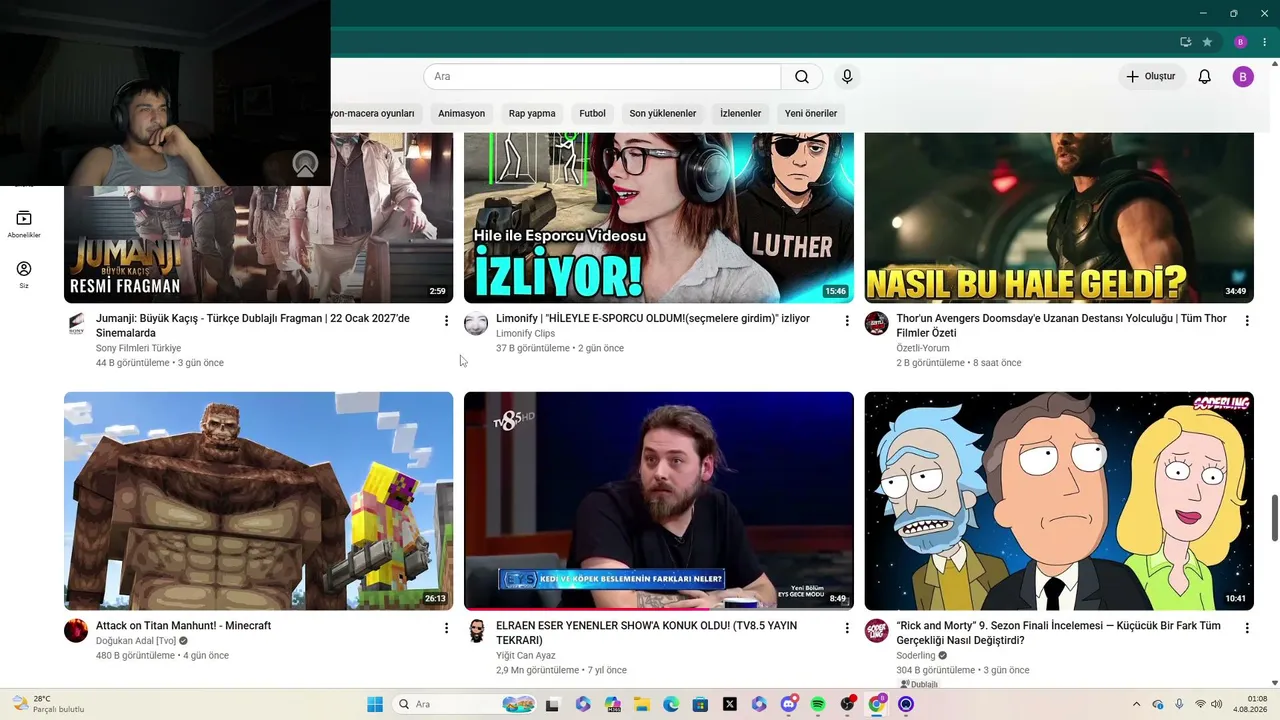Open options for Rick and Morty video
This screenshot has width=1280, height=720.
point(1246,628)
